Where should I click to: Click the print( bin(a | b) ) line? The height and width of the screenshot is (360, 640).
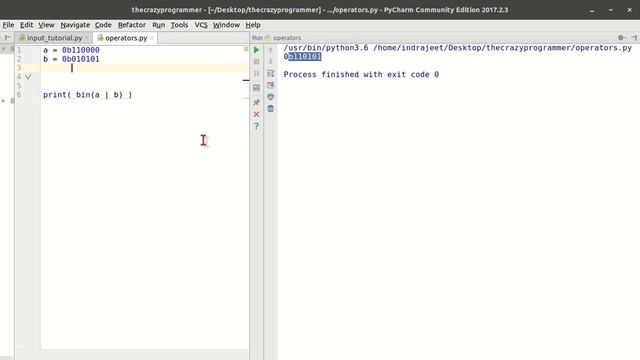point(88,95)
